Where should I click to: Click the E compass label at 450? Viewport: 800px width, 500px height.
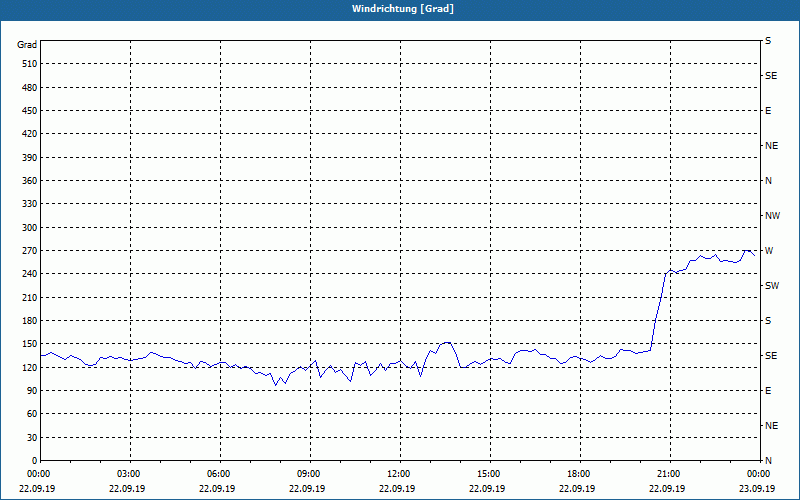pos(768,111)
